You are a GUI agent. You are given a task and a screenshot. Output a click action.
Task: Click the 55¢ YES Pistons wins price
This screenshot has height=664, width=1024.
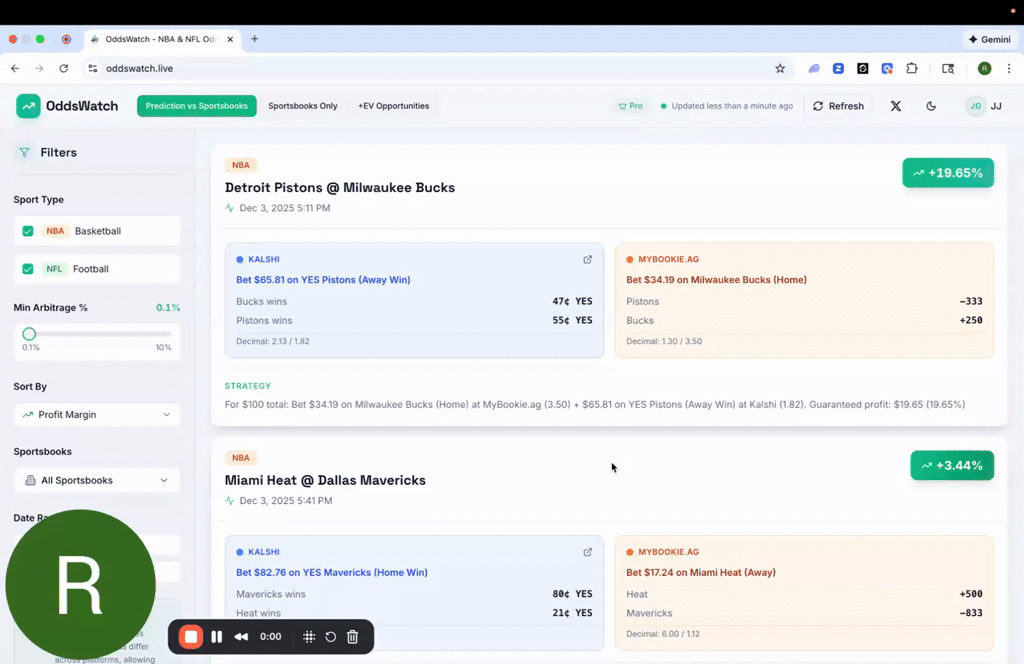tap(572, 320)
